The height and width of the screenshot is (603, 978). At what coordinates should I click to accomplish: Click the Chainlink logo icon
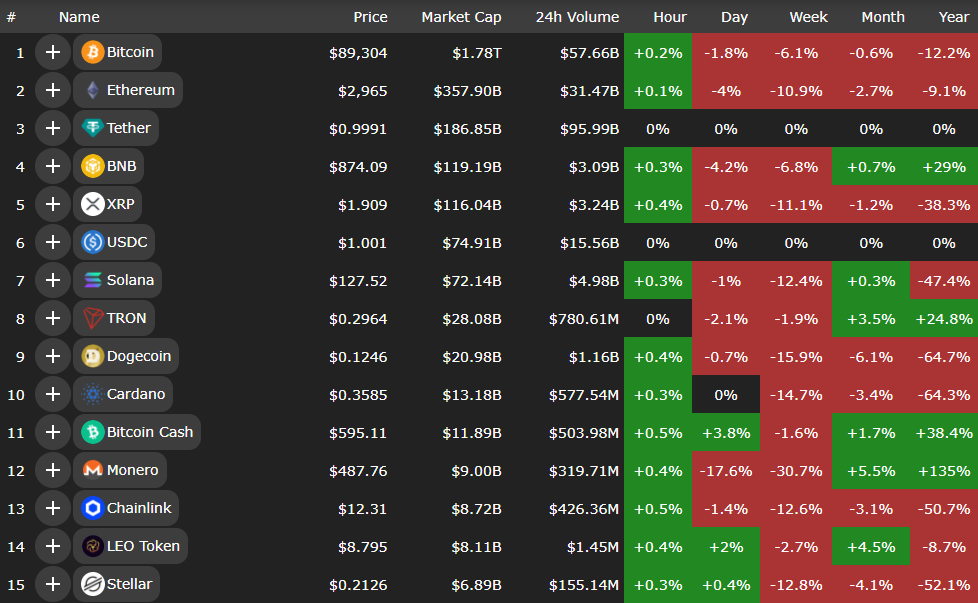92,508
